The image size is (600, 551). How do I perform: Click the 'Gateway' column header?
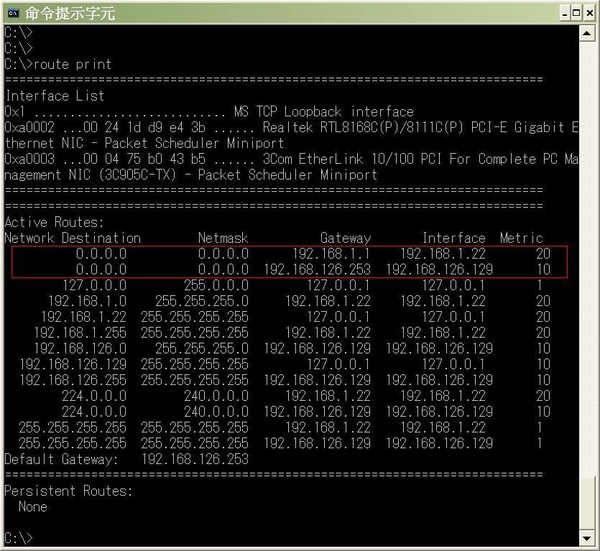346,238
